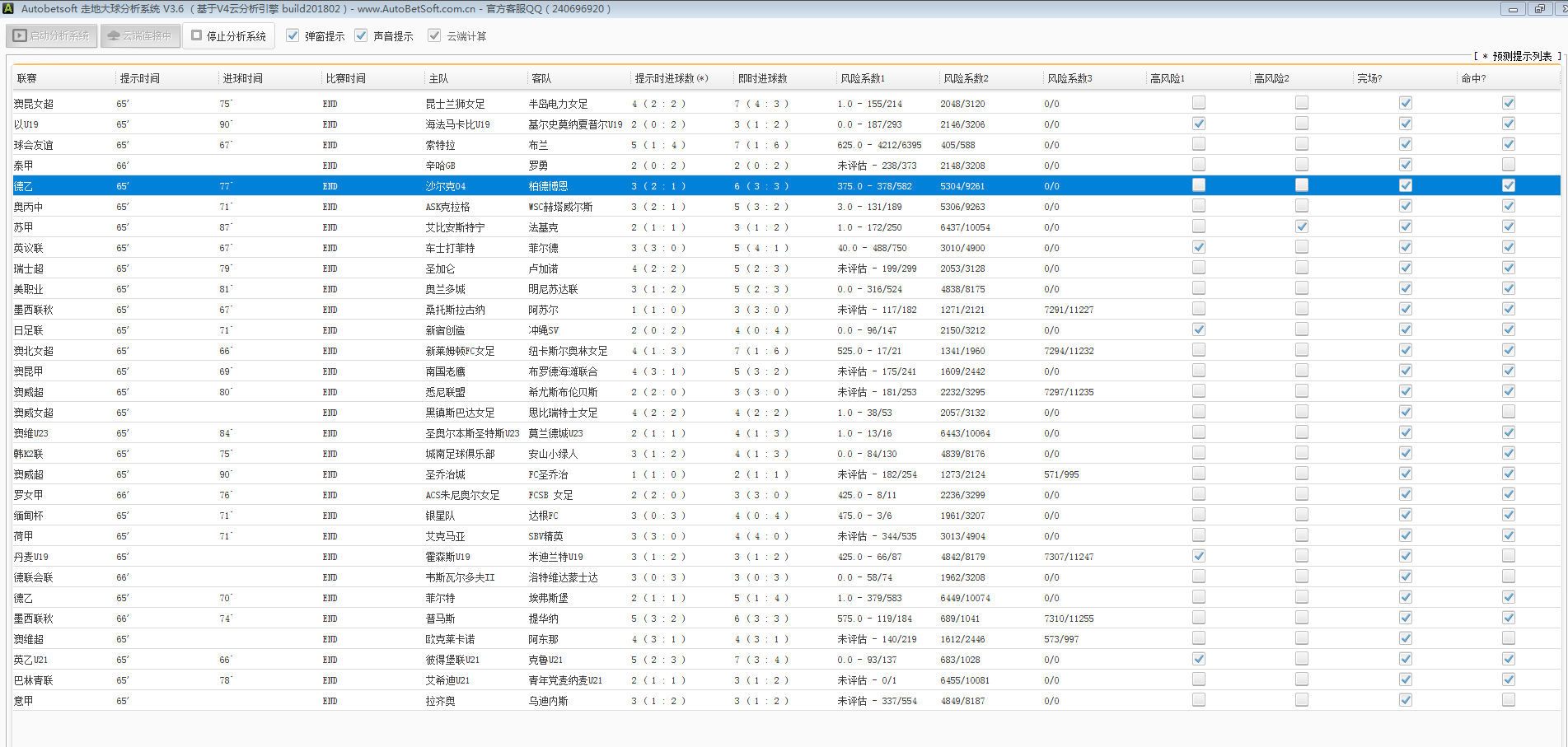Select the highlighted 沙尔克04 match row

(x=446, y=186)
